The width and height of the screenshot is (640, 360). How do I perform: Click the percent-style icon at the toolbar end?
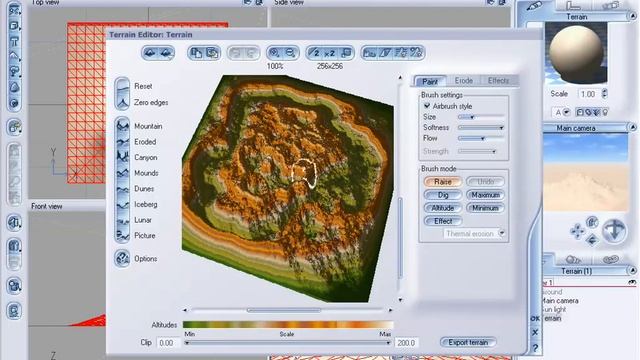416,53
